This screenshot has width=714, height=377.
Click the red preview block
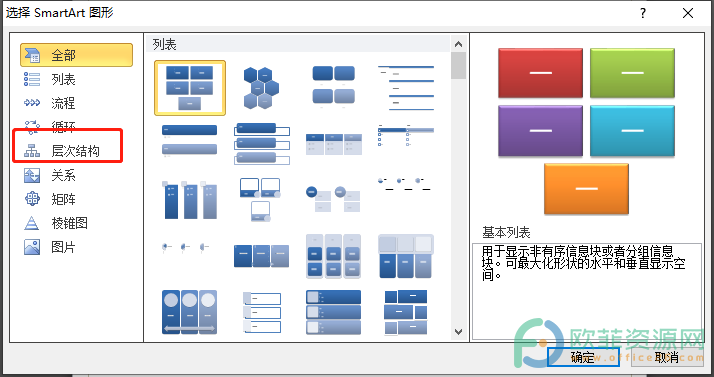pos(541,73)
